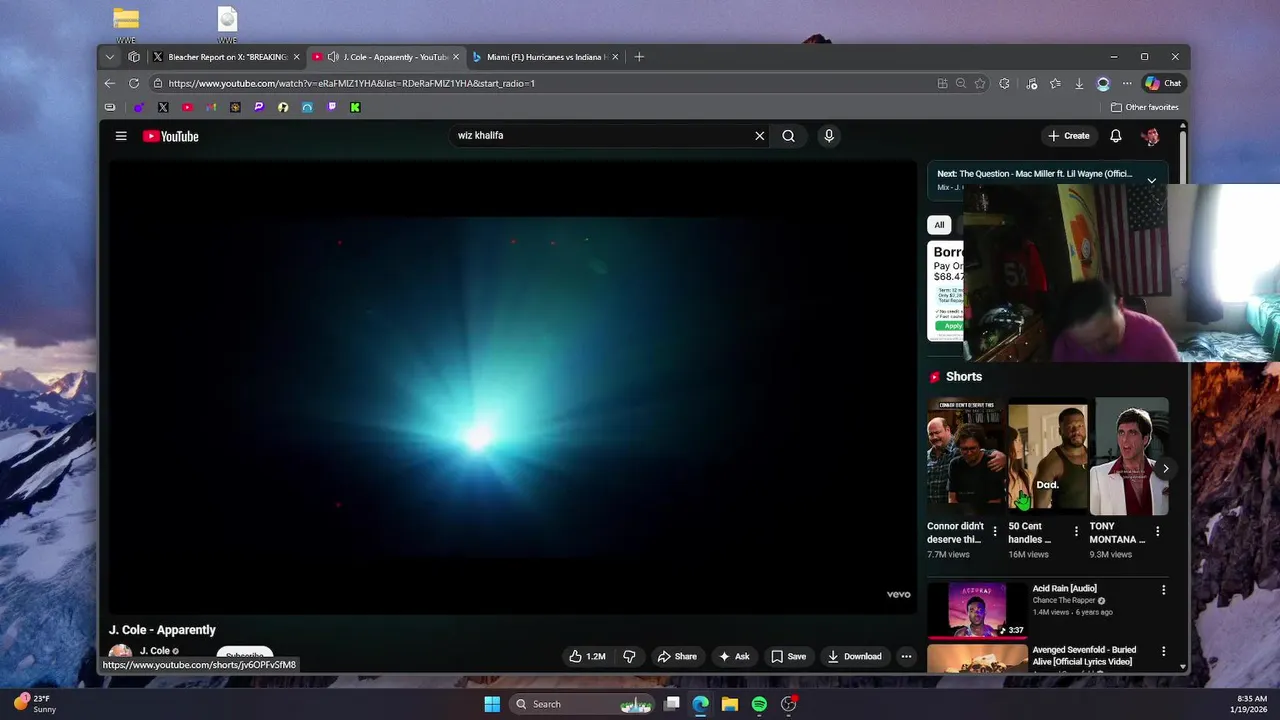This screenshot has height=720, width=1280.
Task: Start voice search with the microphone
Action: tap(829, 136)
